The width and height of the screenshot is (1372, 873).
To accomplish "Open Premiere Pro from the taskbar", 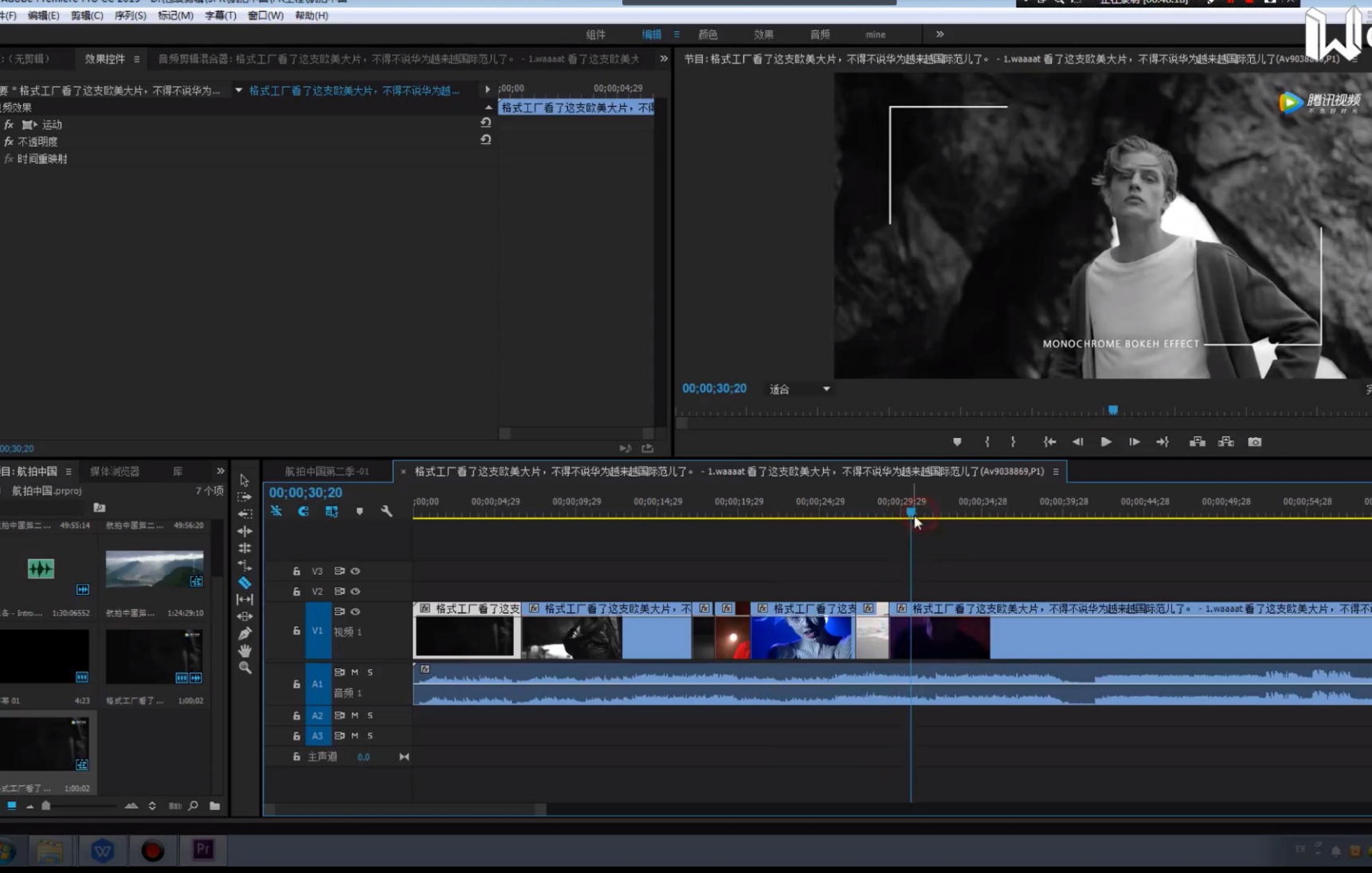I will coord(203,850).
